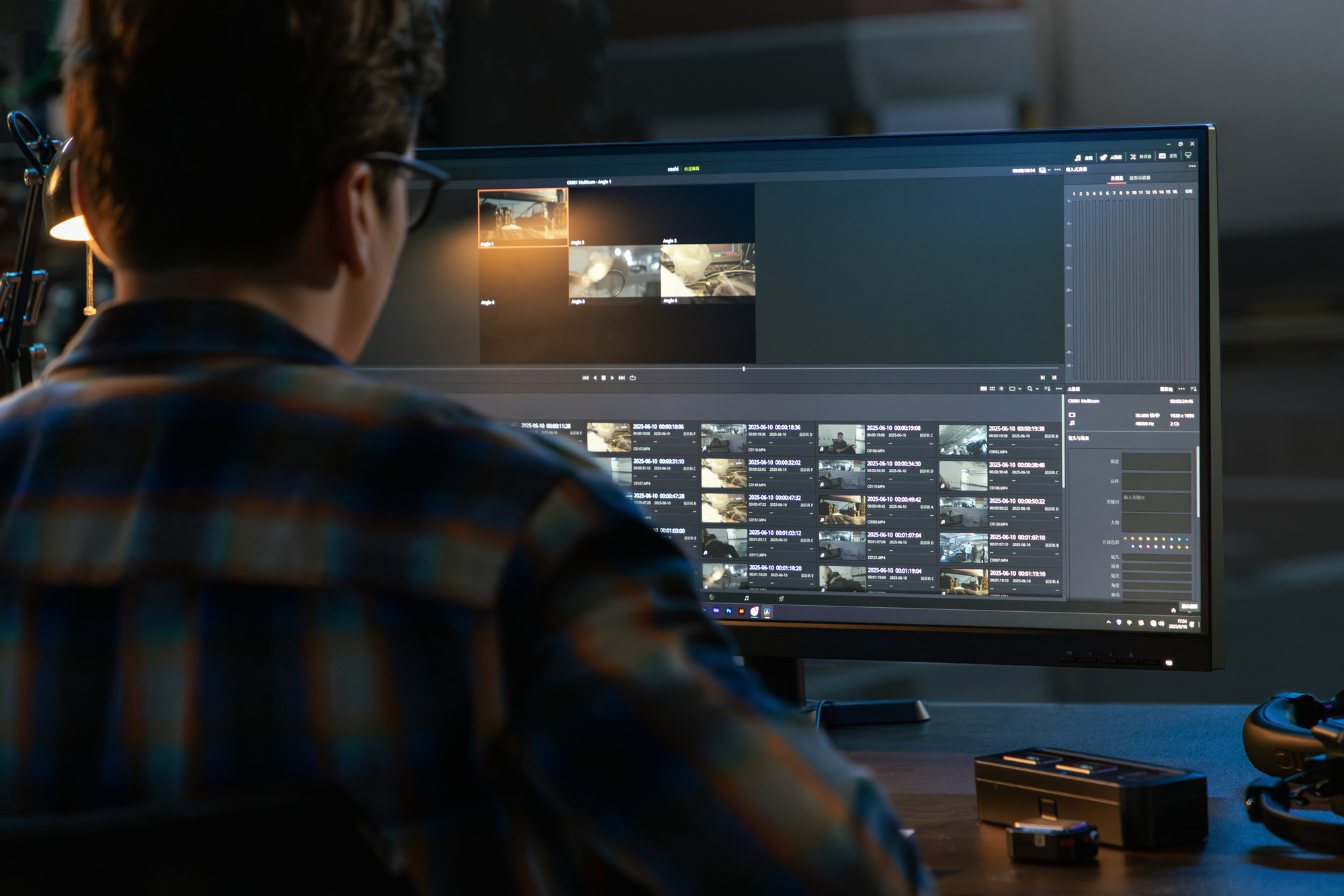Open media pool sort order menu
This screenshot has width=1344, height=896.
[x=1047, y=389]
